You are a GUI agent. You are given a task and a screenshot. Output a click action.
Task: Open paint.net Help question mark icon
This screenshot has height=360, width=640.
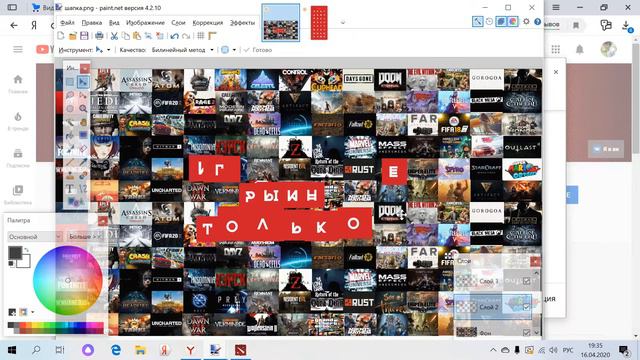tap(538, 21)
